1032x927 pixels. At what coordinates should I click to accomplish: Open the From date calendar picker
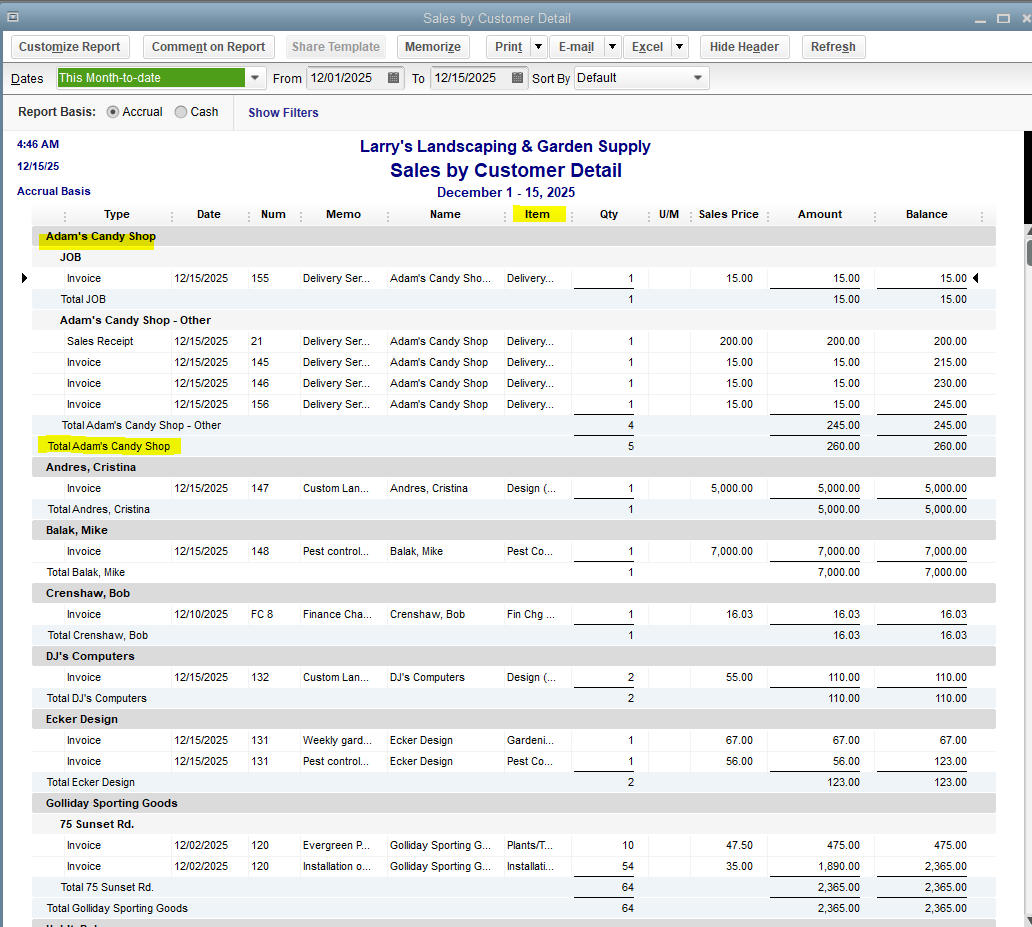[x=394, y=78]
